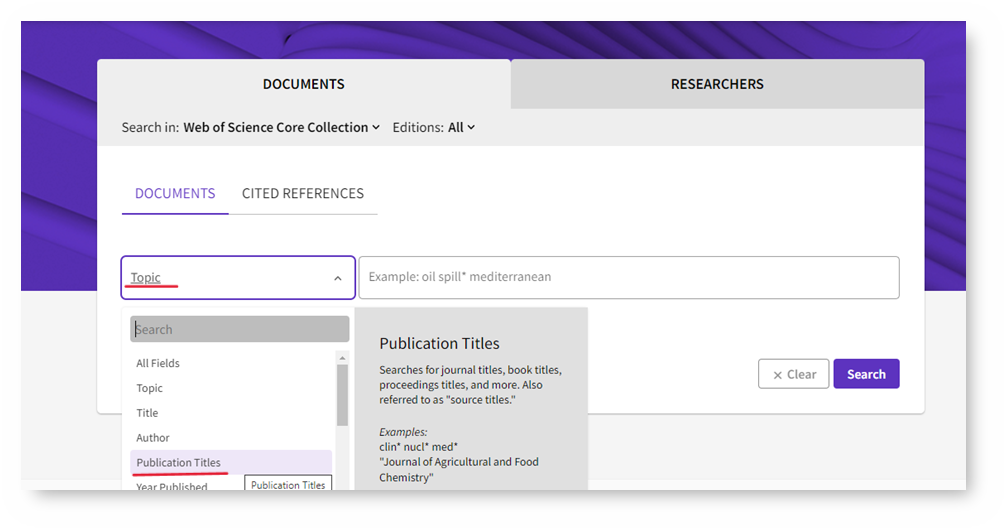Click the field list scrollbar up arrow
1008x532 pixels.
(342, 358)
